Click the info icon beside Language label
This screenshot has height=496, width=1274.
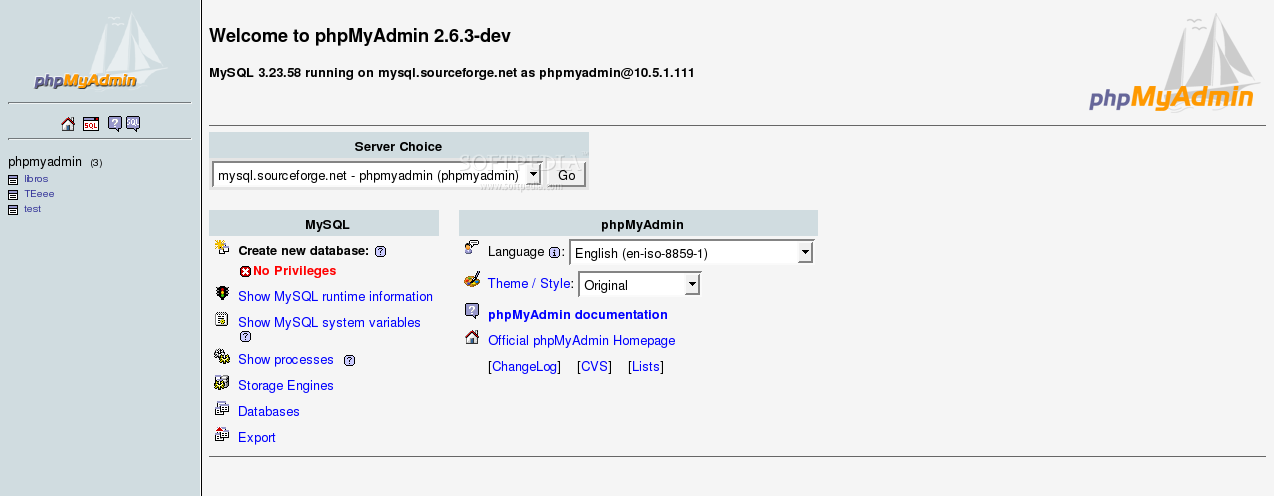(554, 253)
